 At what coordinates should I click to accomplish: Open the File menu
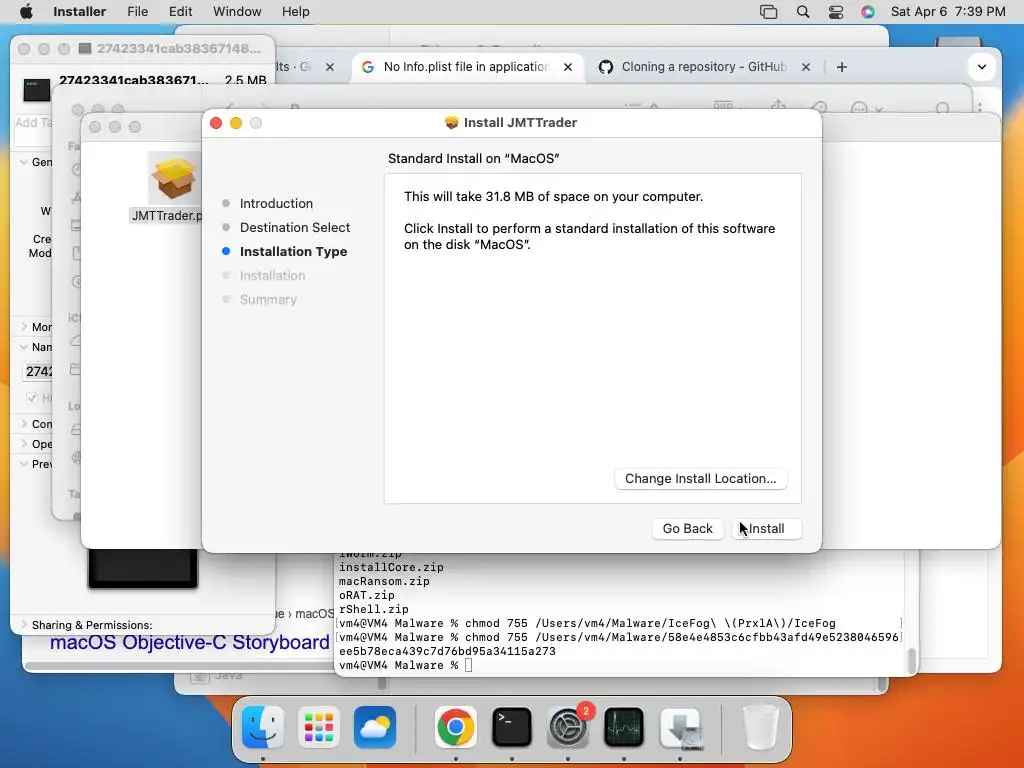[x=137, y=12]
